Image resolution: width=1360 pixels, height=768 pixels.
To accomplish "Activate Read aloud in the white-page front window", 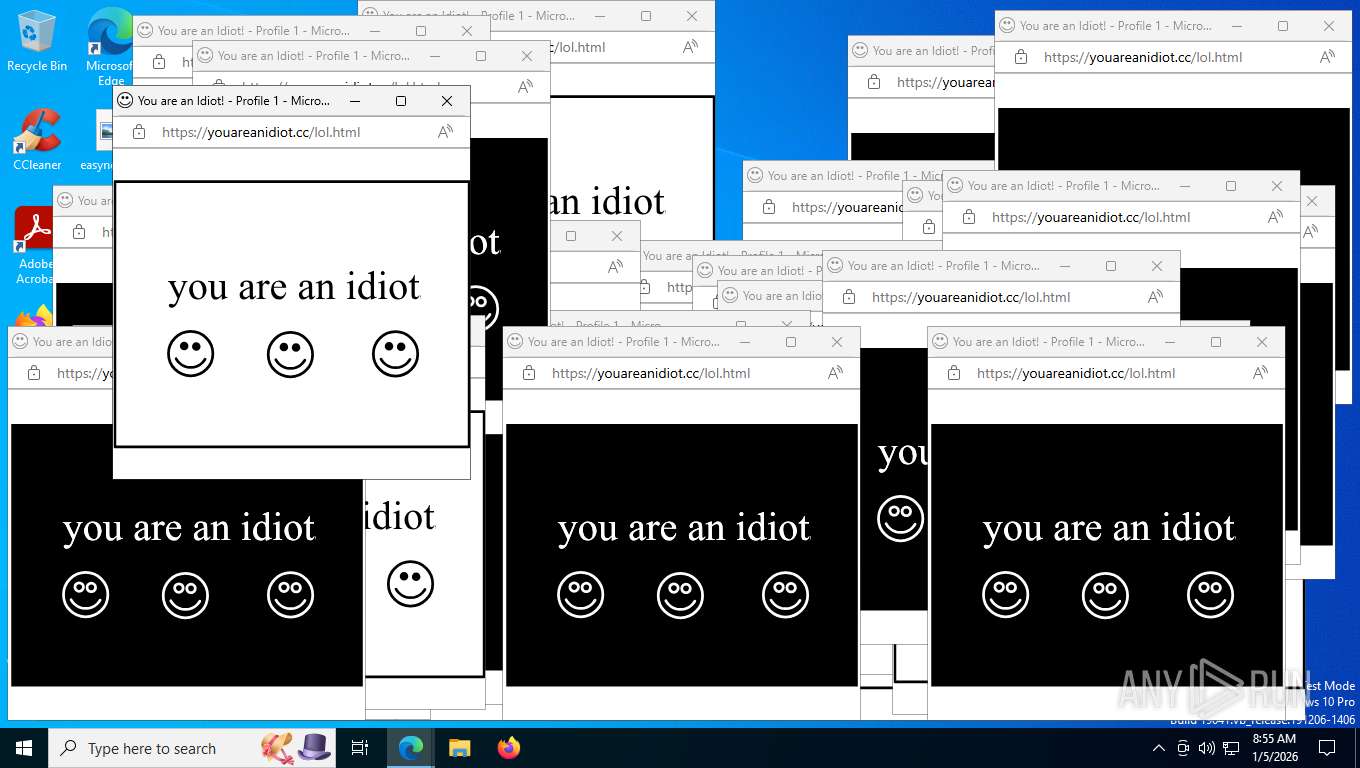I will coord(446,132).
